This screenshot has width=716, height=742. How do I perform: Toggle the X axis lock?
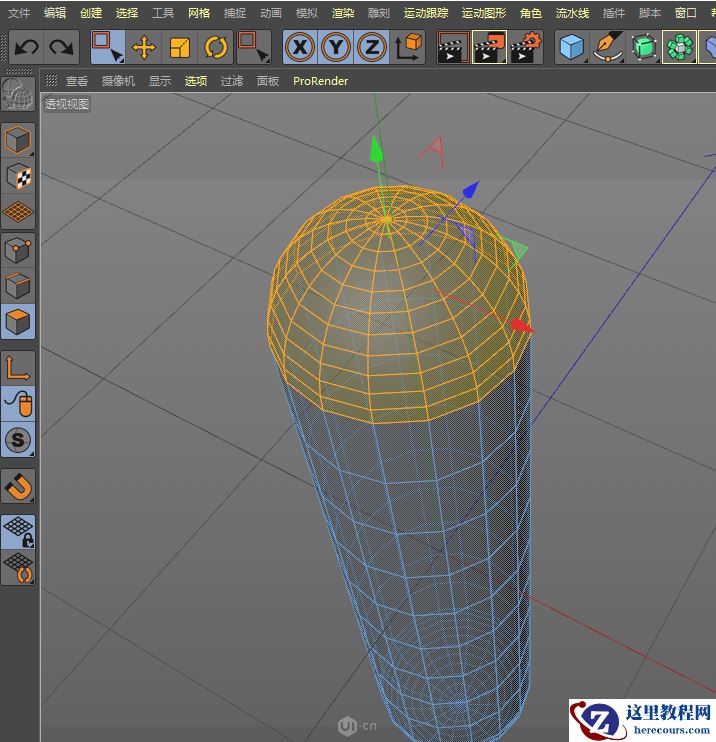point(300,47)
